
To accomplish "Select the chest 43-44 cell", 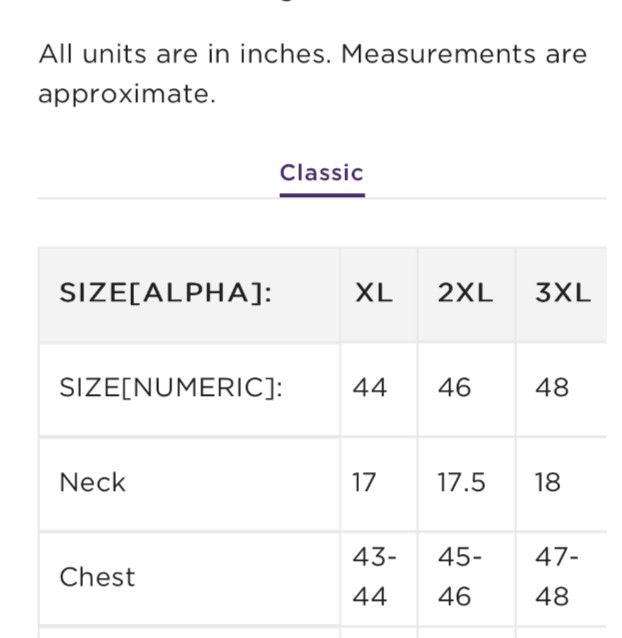I will tap(374, 577).
